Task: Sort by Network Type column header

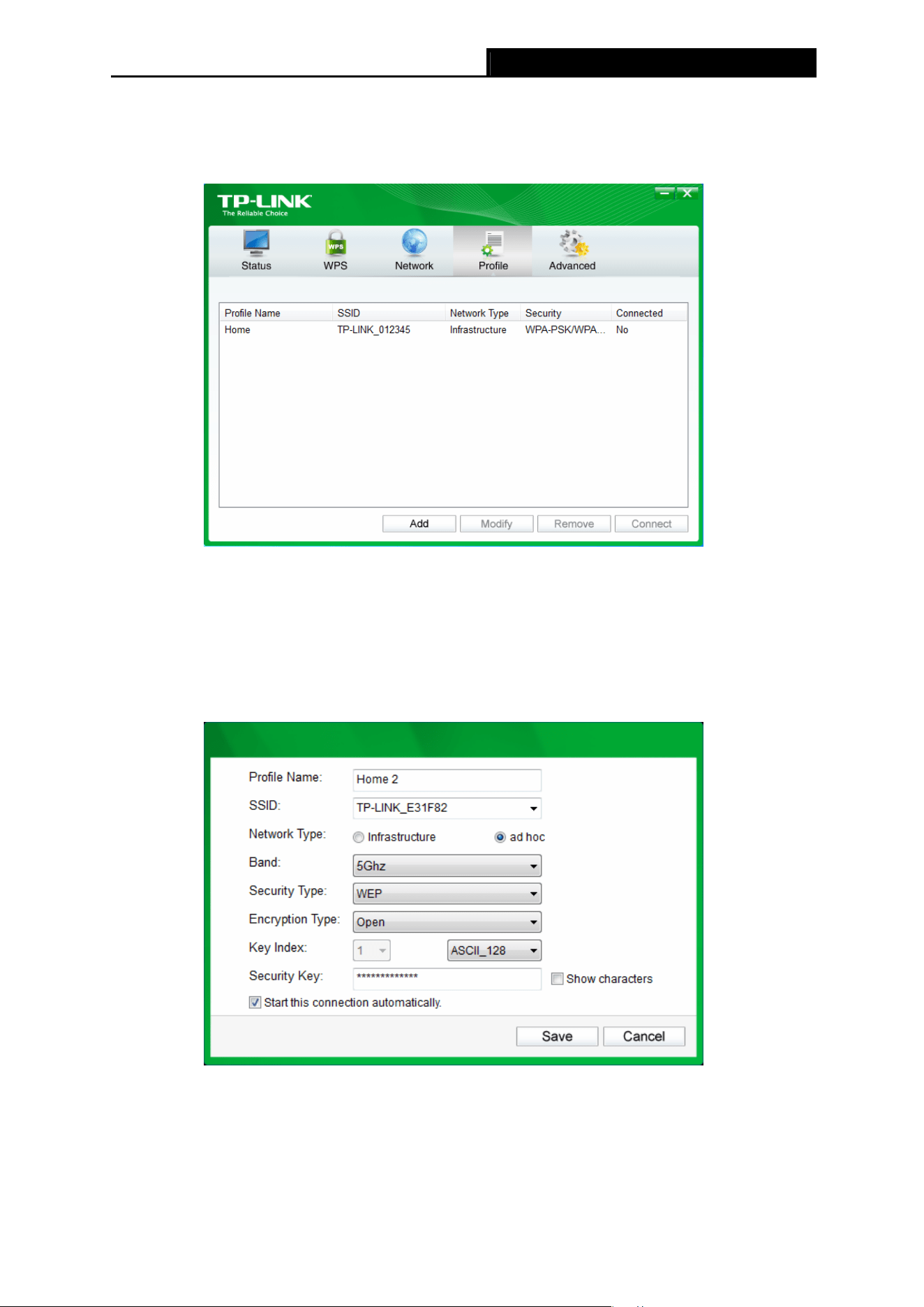Action: click(483, 313)
